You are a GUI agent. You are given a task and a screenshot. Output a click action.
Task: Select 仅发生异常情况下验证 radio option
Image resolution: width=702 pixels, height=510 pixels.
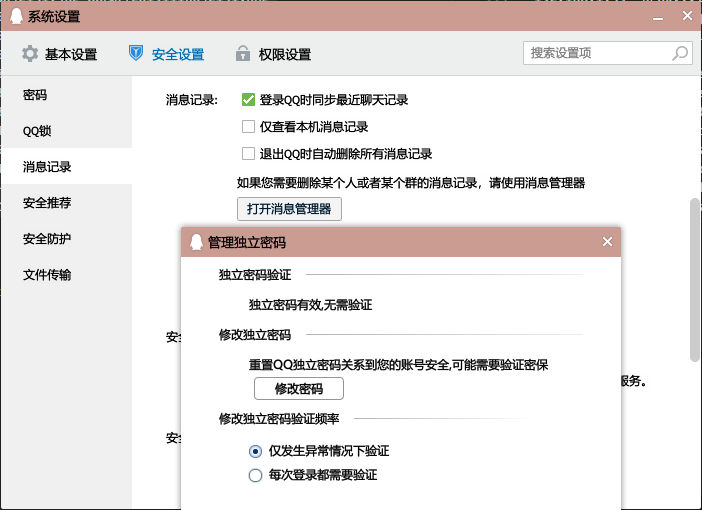(x=255, y=451)
